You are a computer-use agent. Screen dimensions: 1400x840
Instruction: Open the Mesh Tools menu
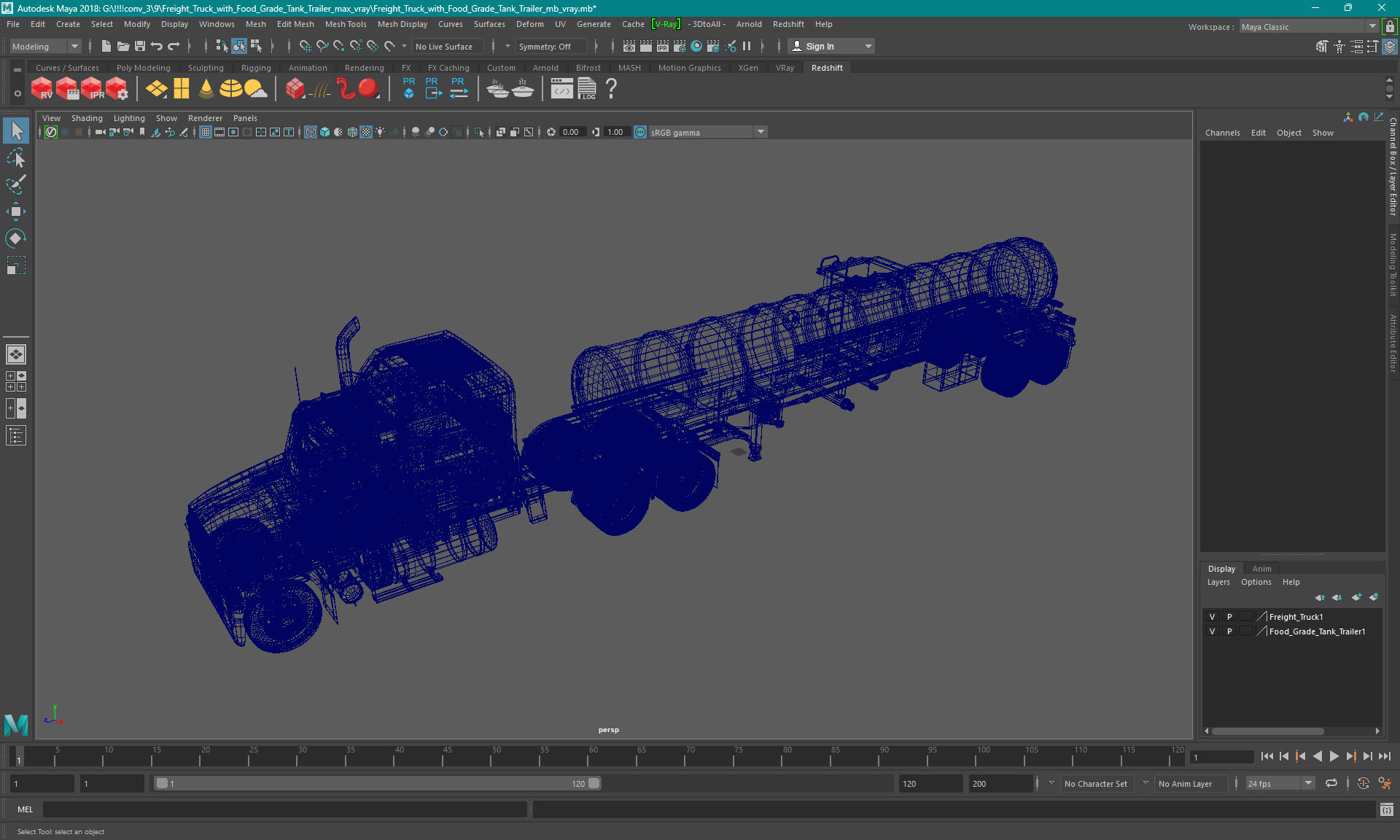346,24
